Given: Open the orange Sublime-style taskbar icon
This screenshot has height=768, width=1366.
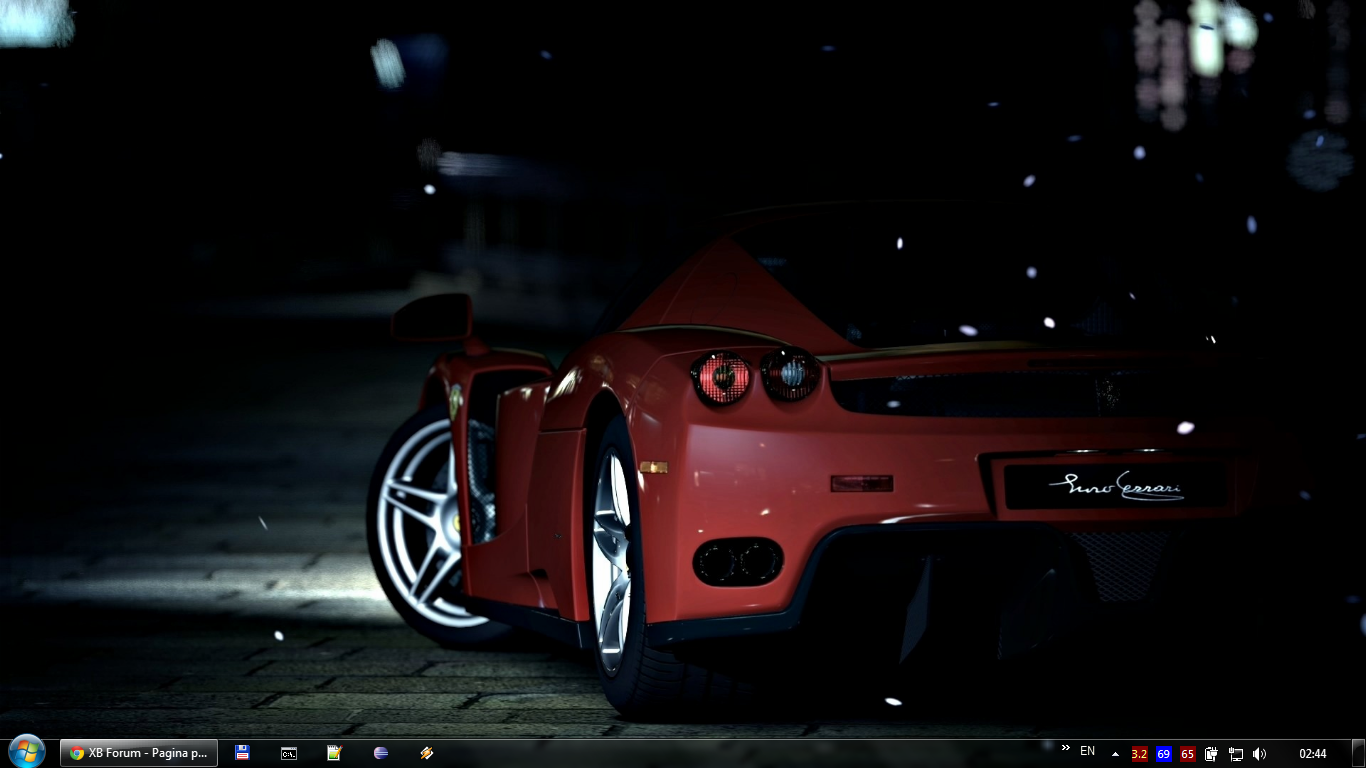Looking at the screenshot, I should [427, 753].
